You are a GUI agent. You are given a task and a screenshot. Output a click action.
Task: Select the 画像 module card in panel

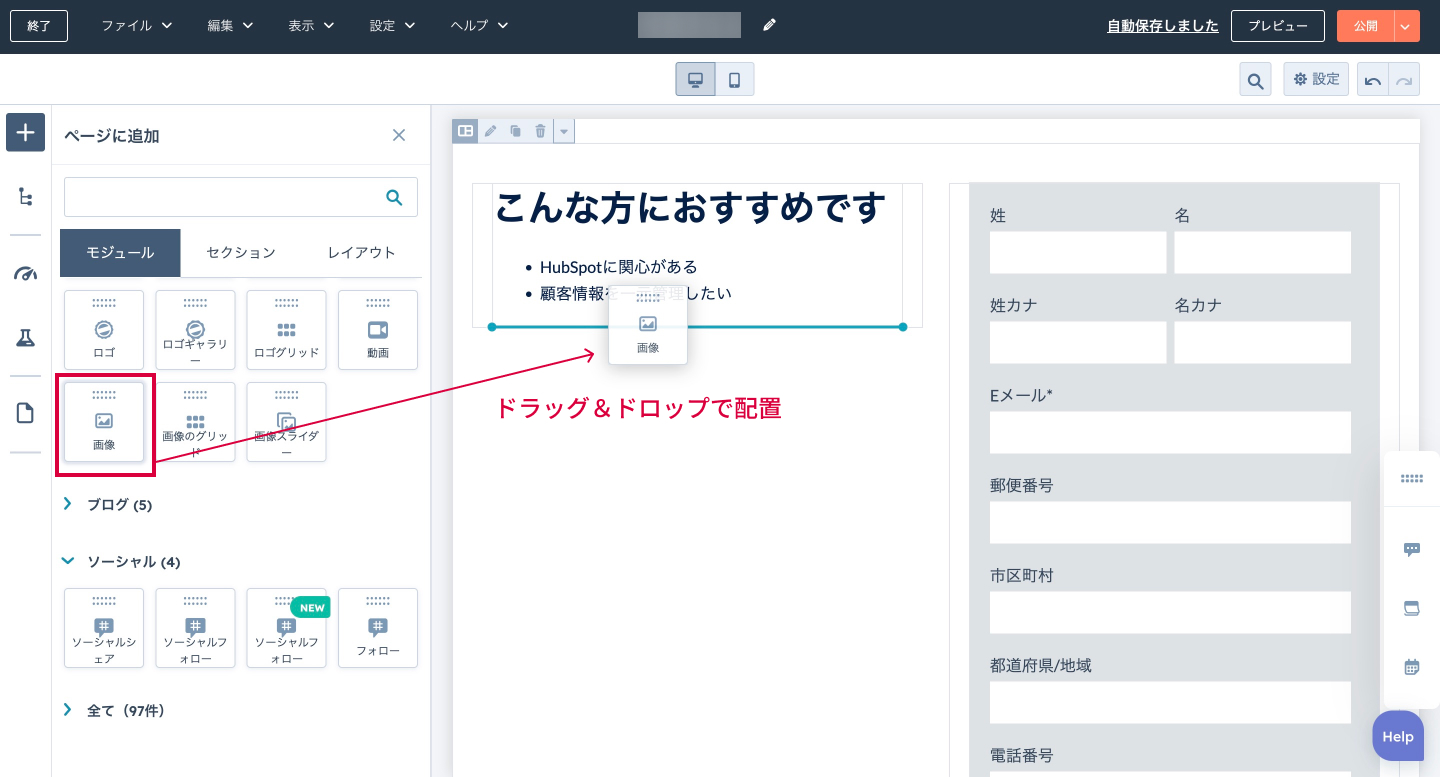coord(104,422)
